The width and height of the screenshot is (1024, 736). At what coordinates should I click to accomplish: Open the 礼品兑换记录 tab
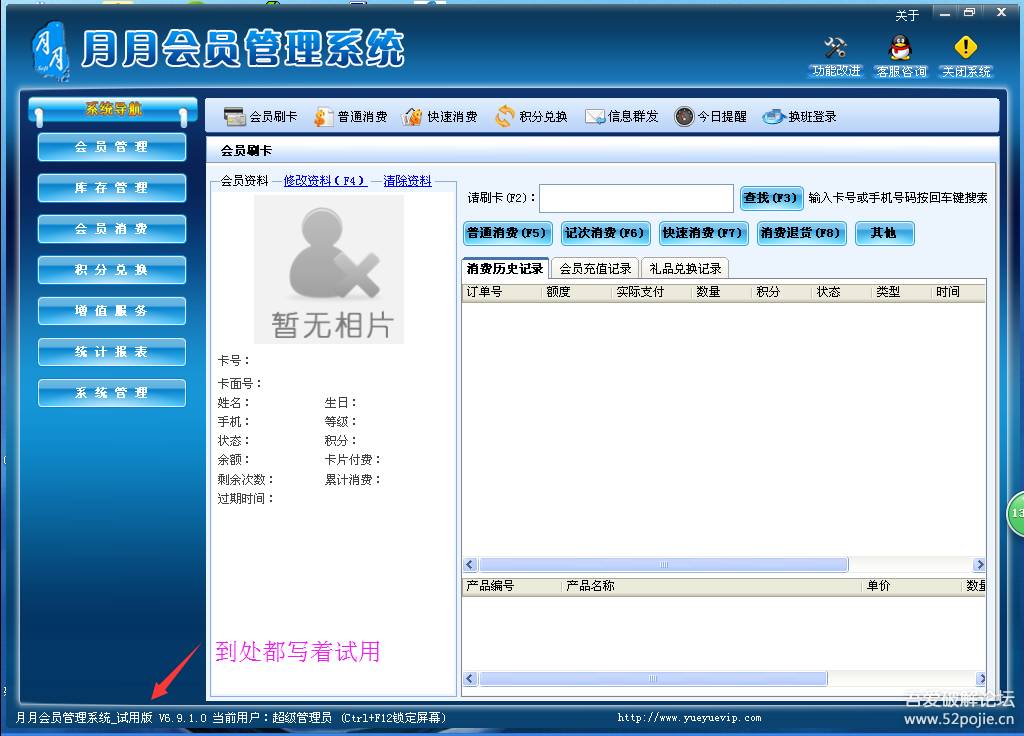(687, 267)
